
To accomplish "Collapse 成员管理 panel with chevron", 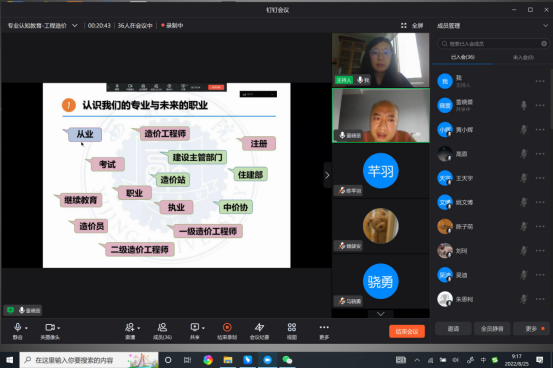I will [545, 26].
